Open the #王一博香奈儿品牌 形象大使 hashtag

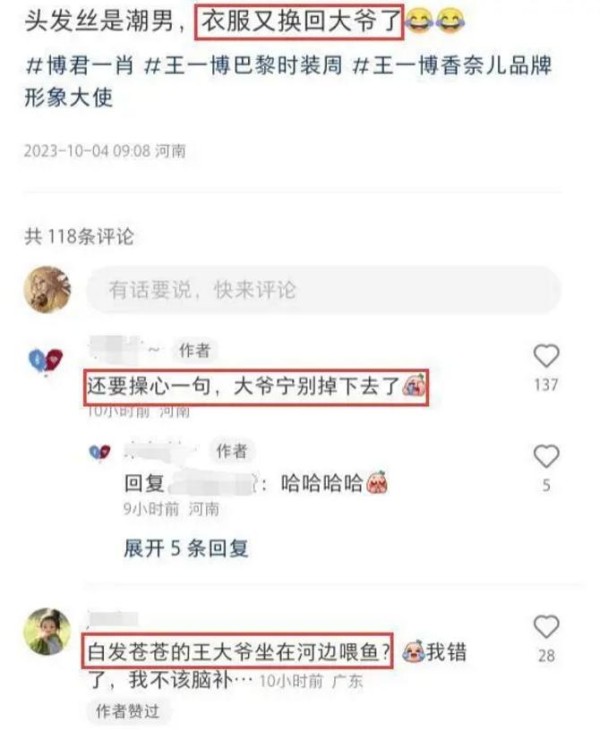tap(289, 81)
